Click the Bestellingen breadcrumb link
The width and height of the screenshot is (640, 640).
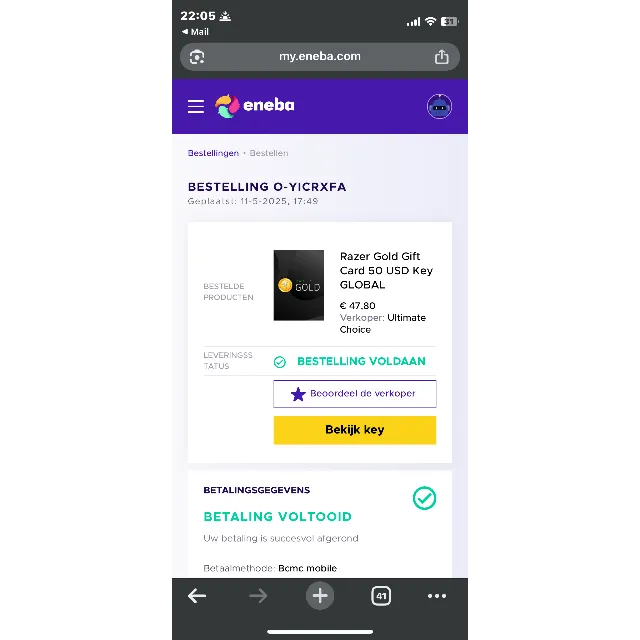tap(213, 153)
